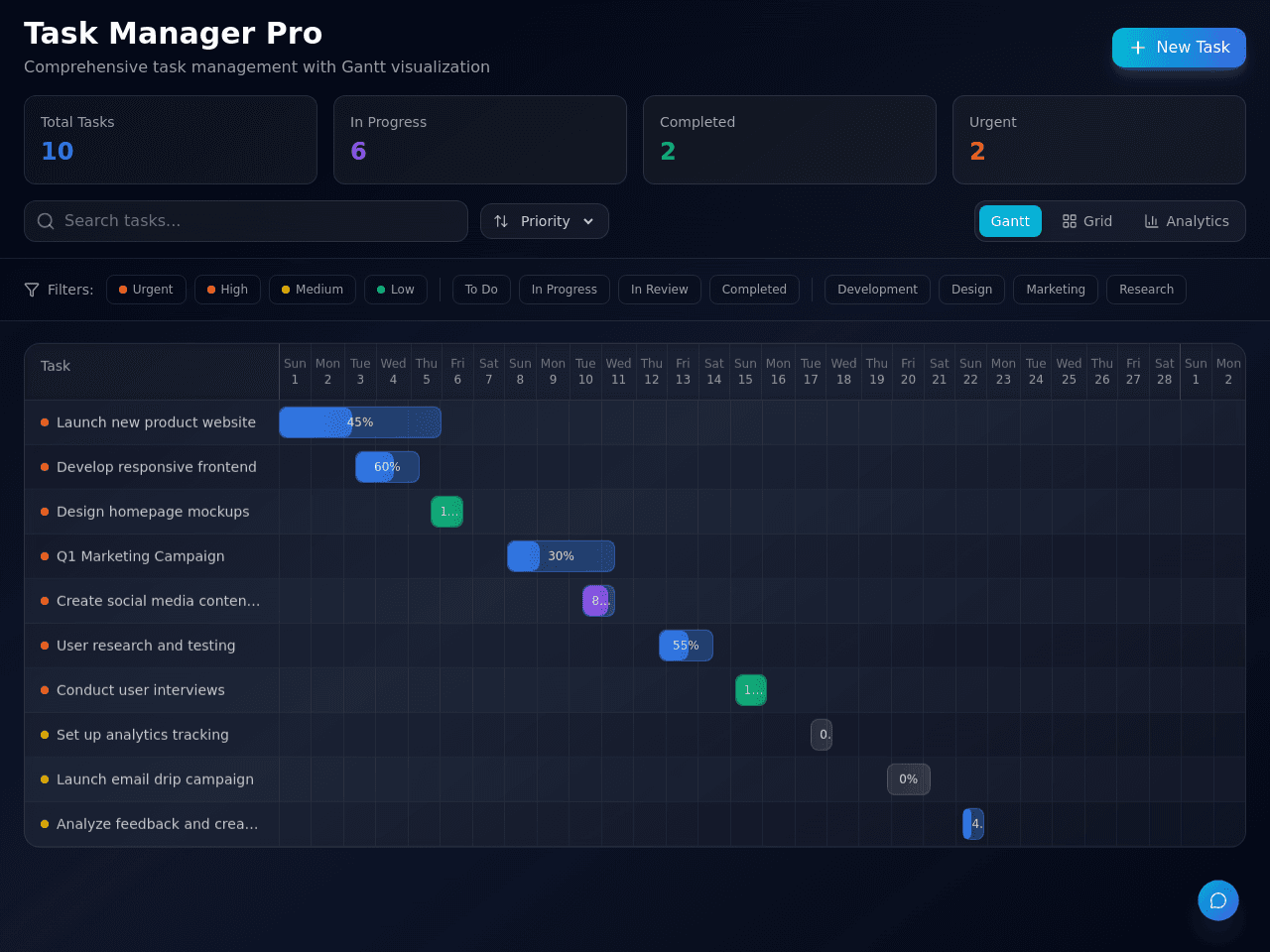
Task: Click the plus icon in New Task
Action: coord(1138,48)
